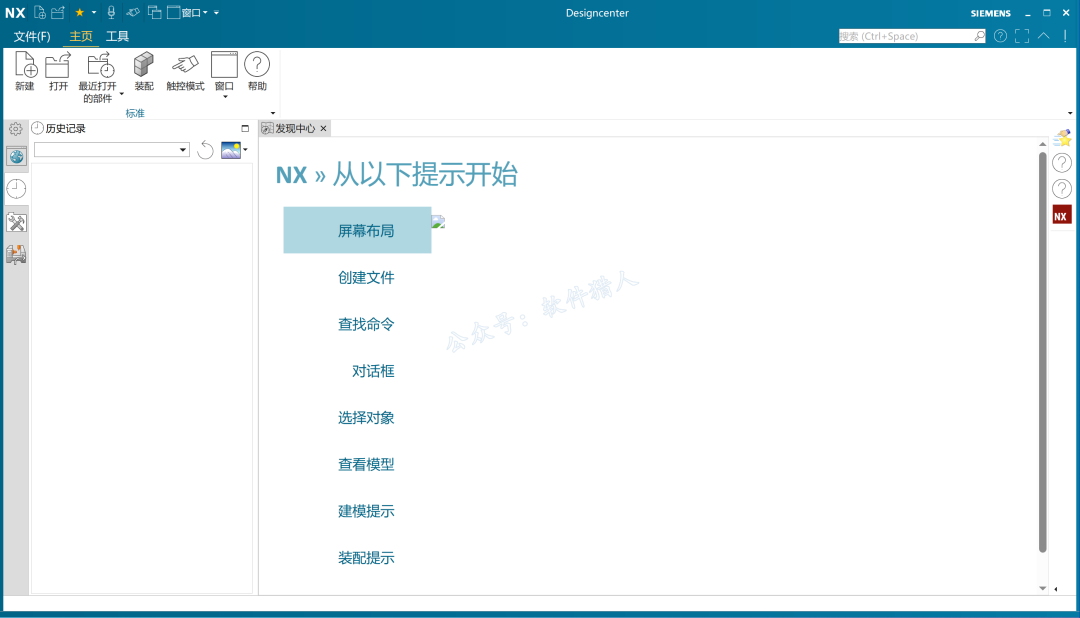Open the quick access toolbar customize arrow

[x=216, y=12]
